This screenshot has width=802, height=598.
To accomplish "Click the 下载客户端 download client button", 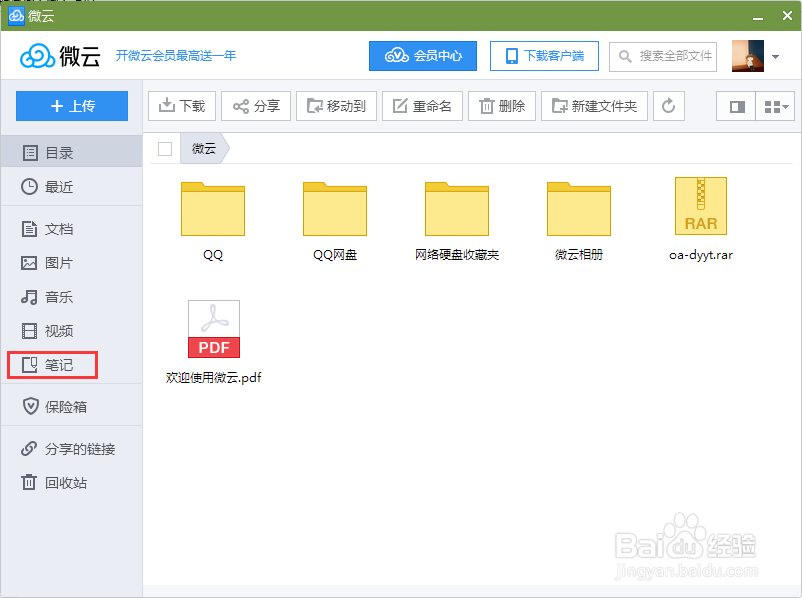I will (x=544, y=56).
